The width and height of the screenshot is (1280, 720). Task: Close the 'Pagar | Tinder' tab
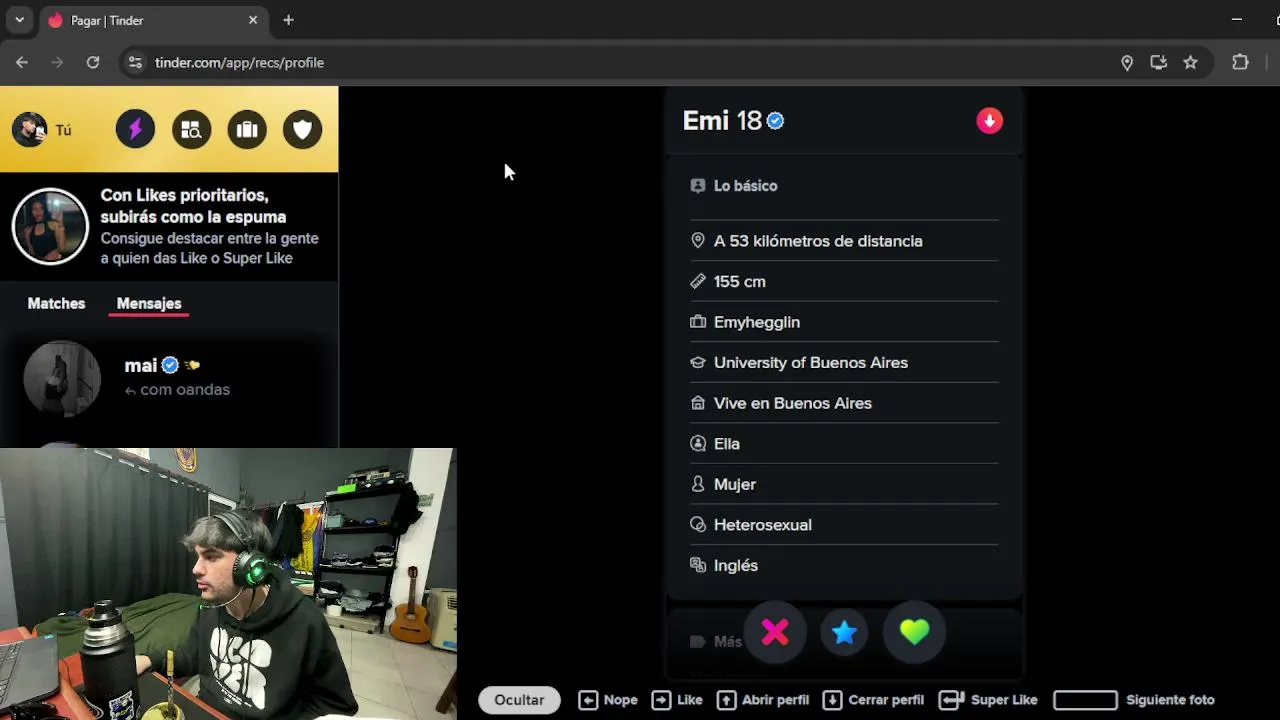[x=253, y=20]
